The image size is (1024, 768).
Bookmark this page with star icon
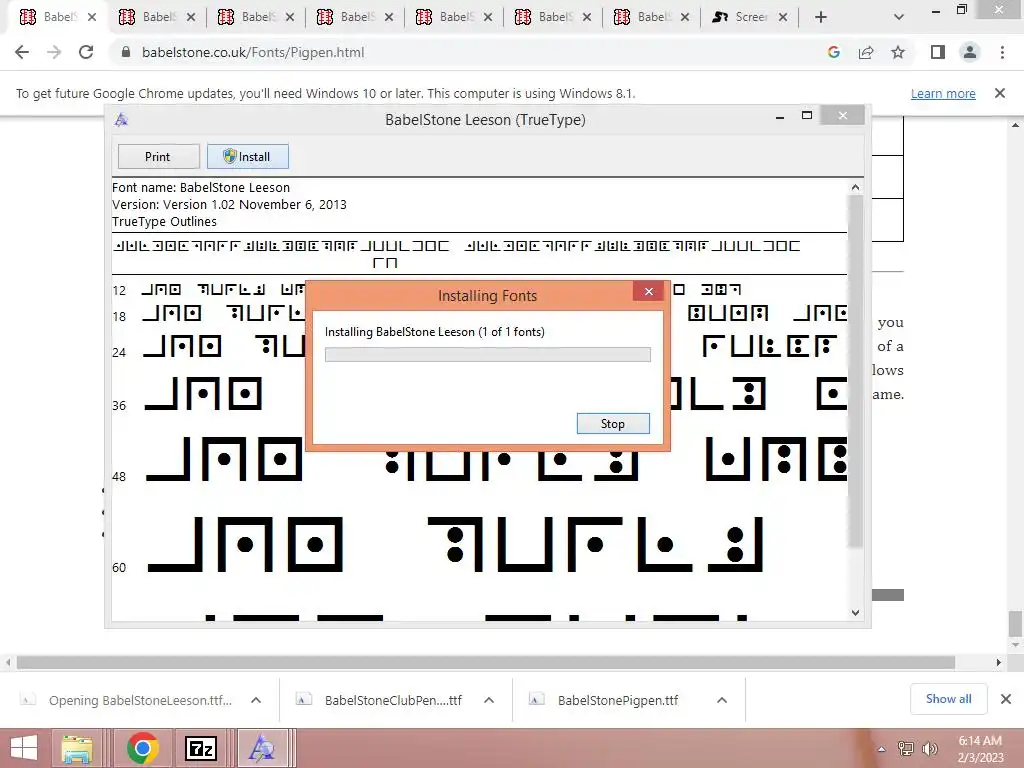[898, 52]
